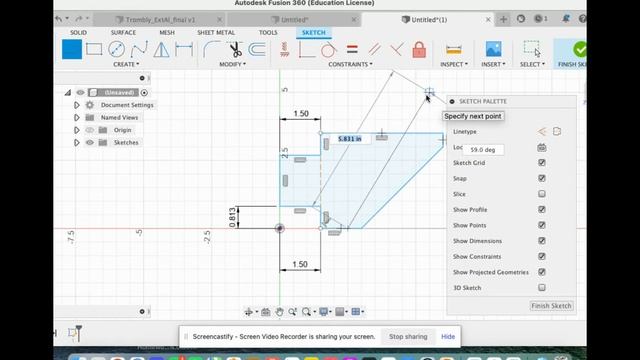Apply the Perpendicular constraint

396,49
